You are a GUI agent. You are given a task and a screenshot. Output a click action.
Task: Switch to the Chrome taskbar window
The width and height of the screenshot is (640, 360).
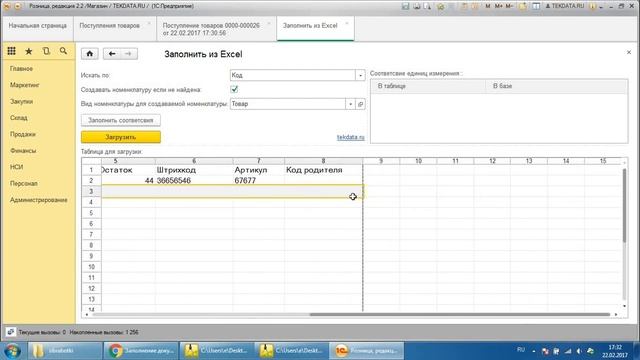[x=141, y=351]
